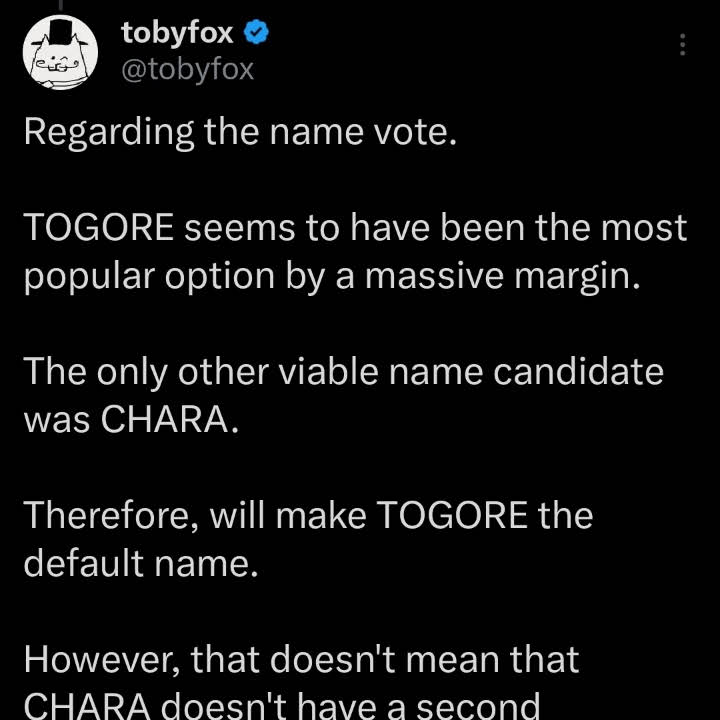Screen dimensions: 720x720
Task: Click the word 'Regarding' opening the tweet
Action: tap(109, 134)
